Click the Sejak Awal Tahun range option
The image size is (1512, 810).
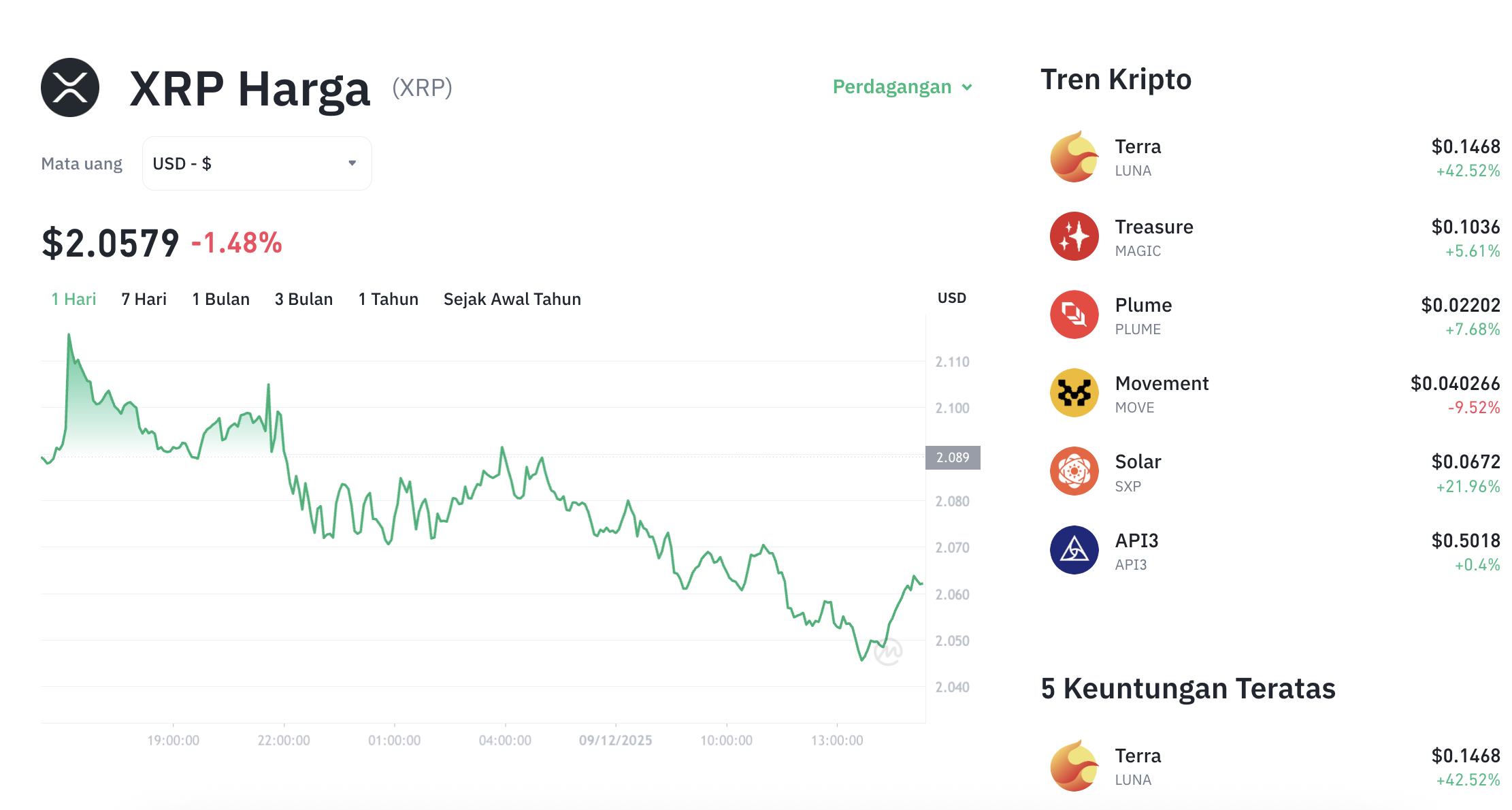[511, 298]
